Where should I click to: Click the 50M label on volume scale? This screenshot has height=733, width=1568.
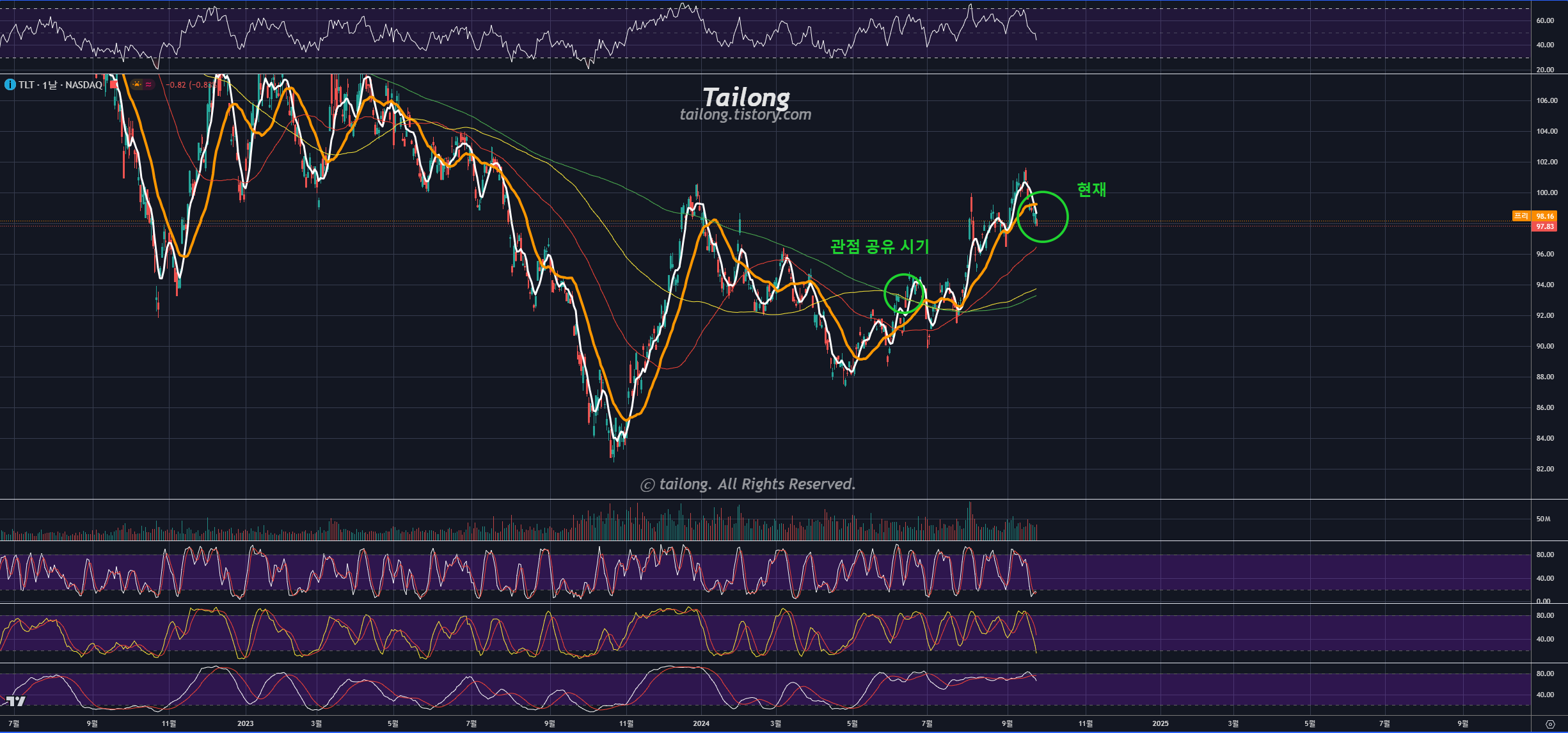(x=1542, y=519)
